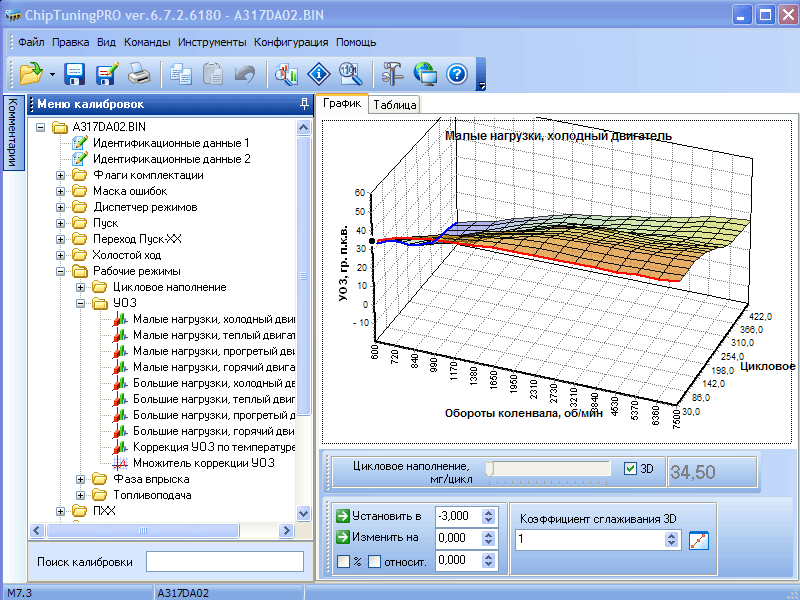
Task: Click the binary search magnifier icon
Action: 349,73
